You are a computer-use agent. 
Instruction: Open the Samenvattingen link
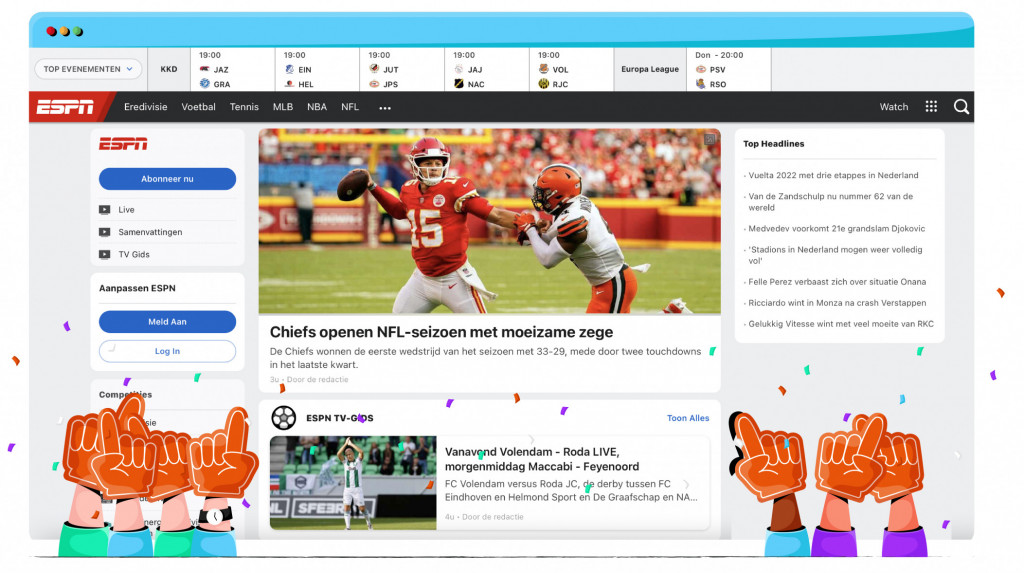(150, 232)
